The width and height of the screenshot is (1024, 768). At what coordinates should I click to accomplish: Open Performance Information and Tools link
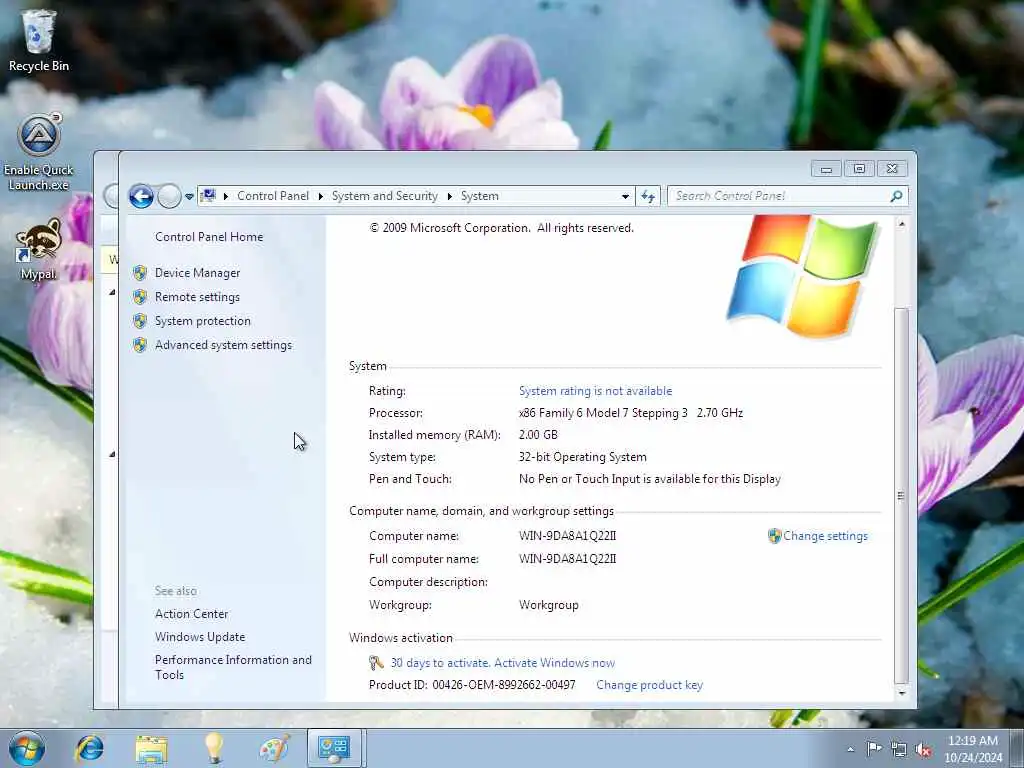point(233,667)
